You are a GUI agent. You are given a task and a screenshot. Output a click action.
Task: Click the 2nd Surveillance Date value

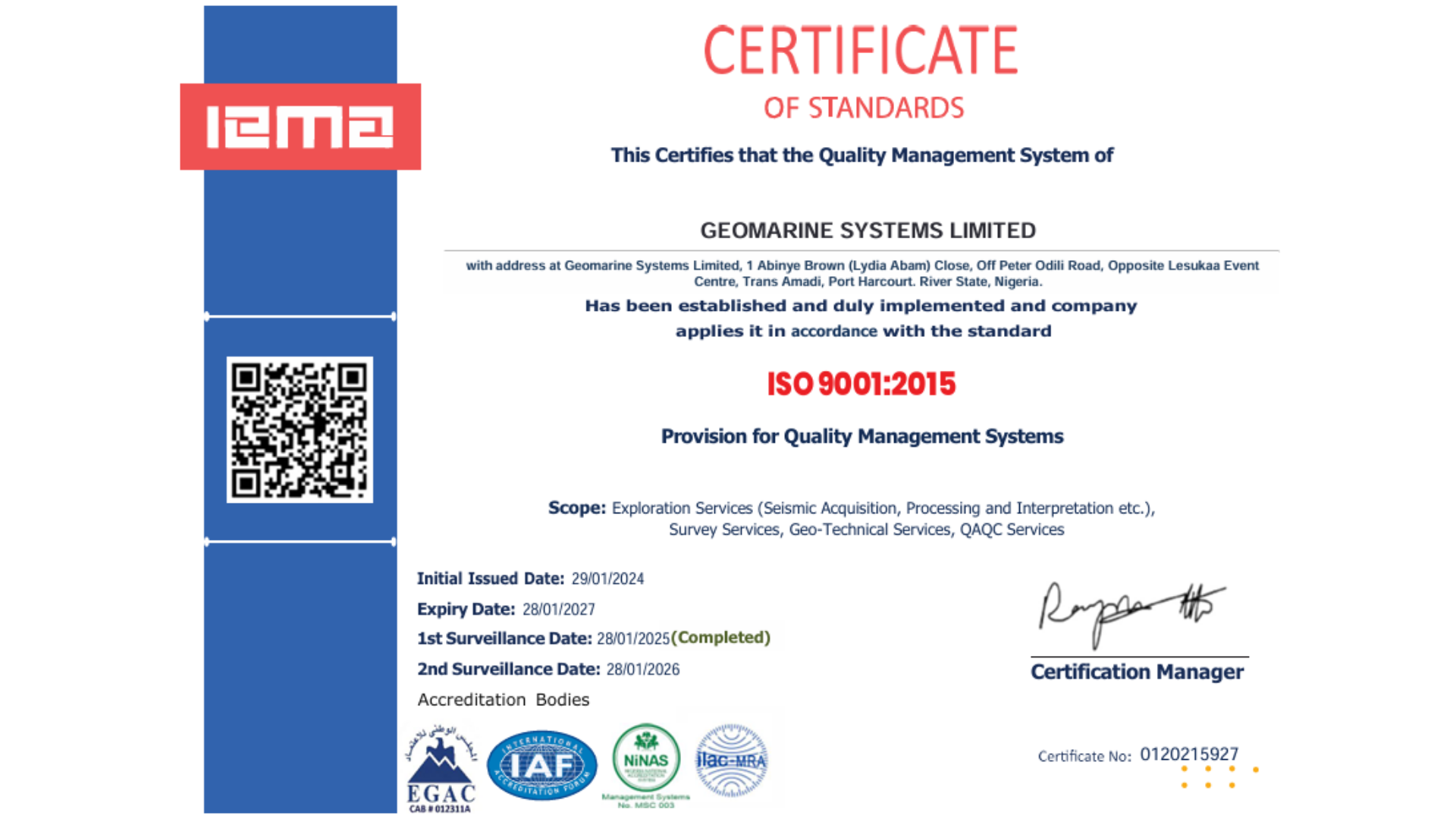[642, 670]
